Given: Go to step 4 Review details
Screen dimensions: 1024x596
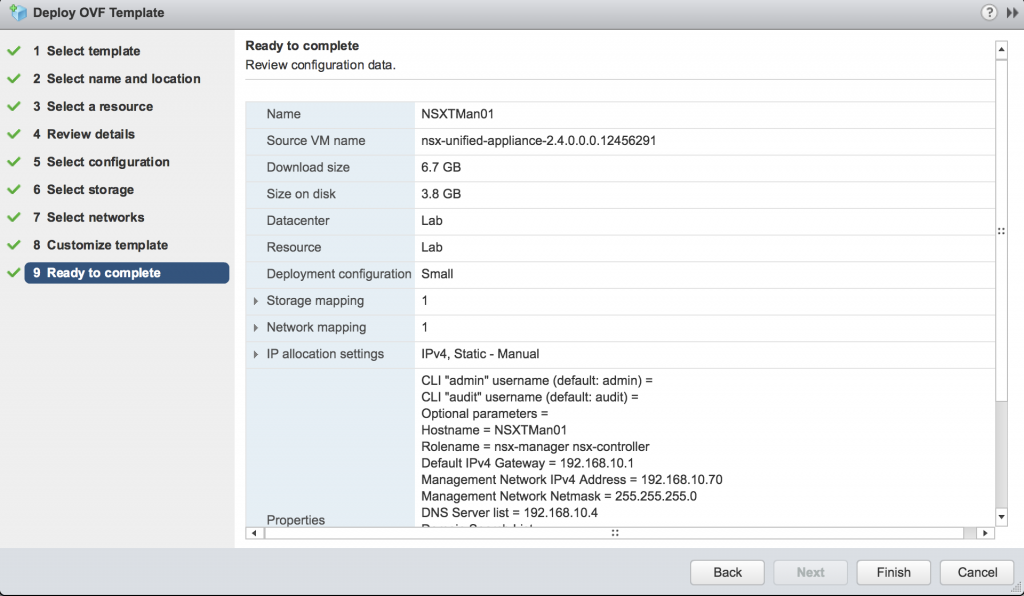Looking at the screenshot, I should 84,134.
